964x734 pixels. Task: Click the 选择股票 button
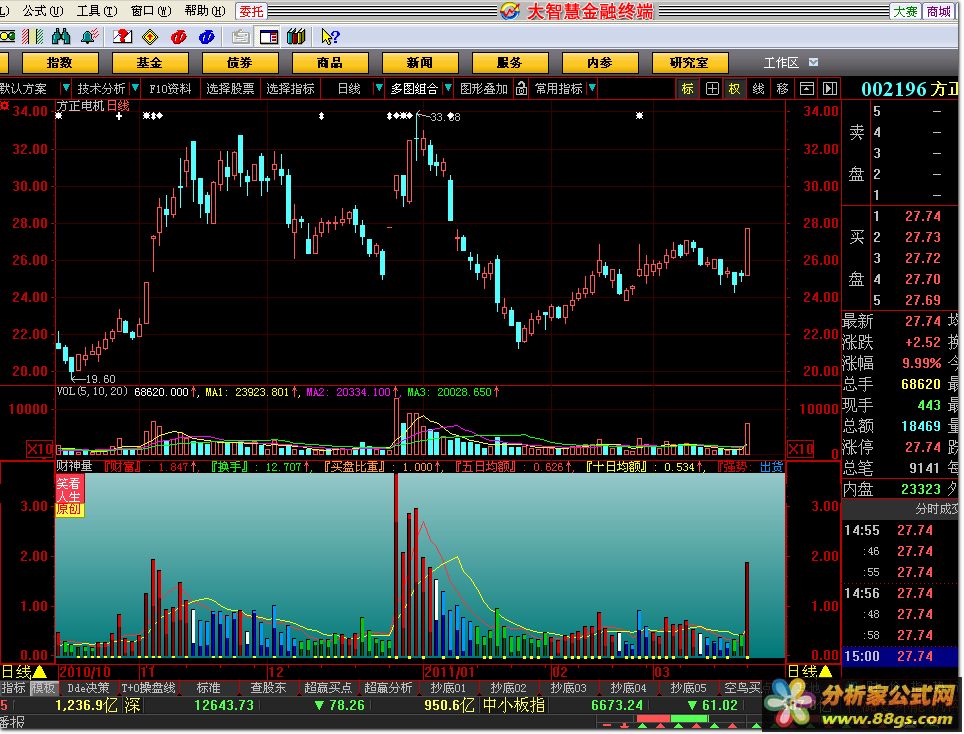[x=230, y=89]
